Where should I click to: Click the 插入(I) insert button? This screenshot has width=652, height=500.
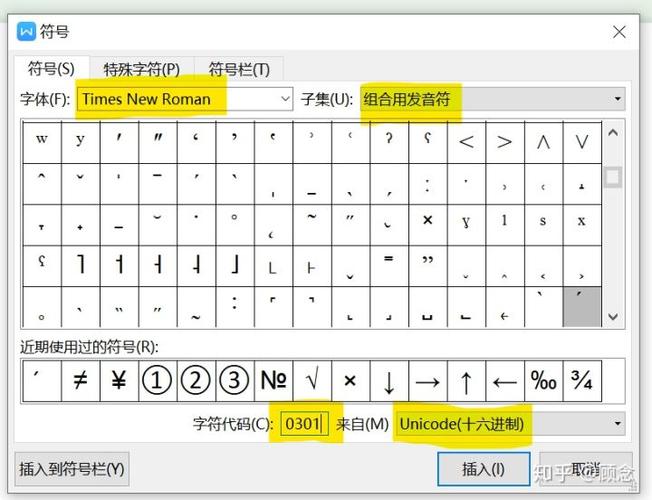[x=484, y=469]
